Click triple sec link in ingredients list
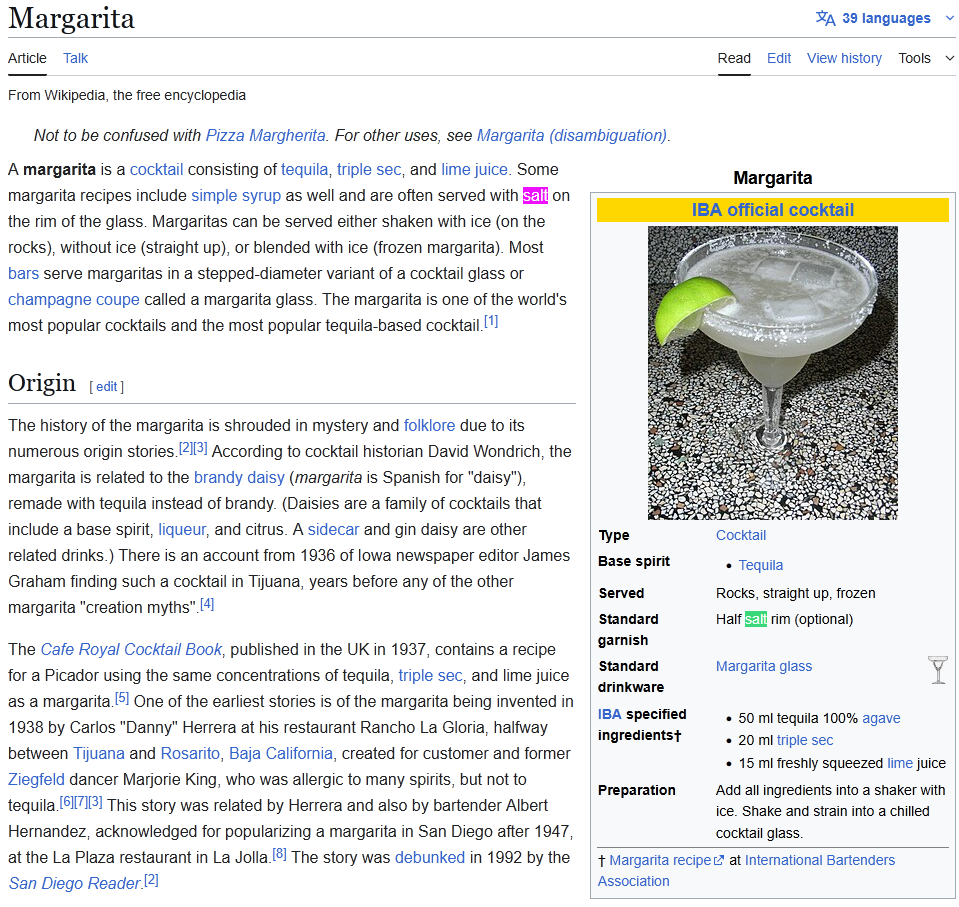 (804, 740)
